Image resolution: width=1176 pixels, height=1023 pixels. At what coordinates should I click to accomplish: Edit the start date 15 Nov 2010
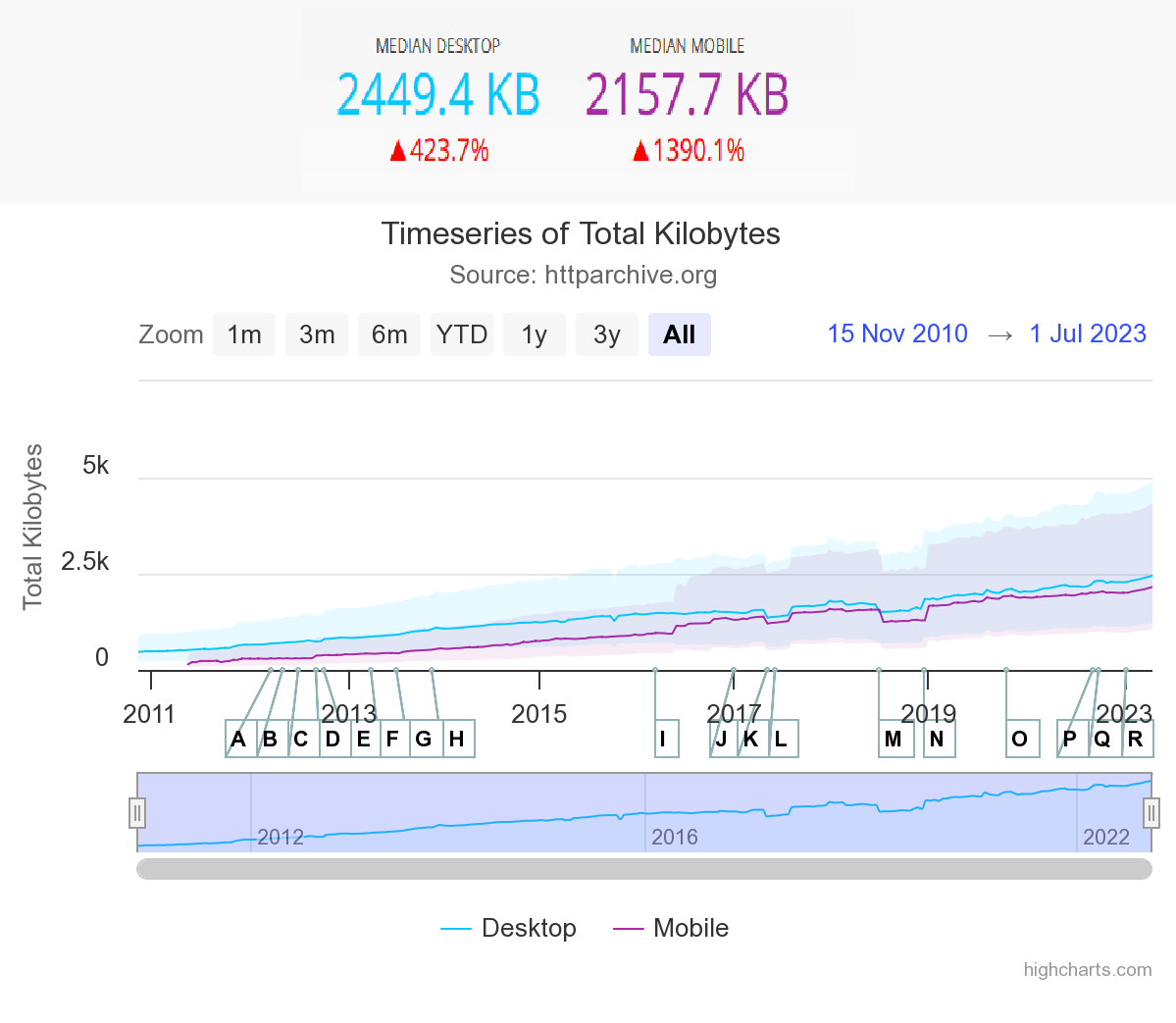coord(897,333)
